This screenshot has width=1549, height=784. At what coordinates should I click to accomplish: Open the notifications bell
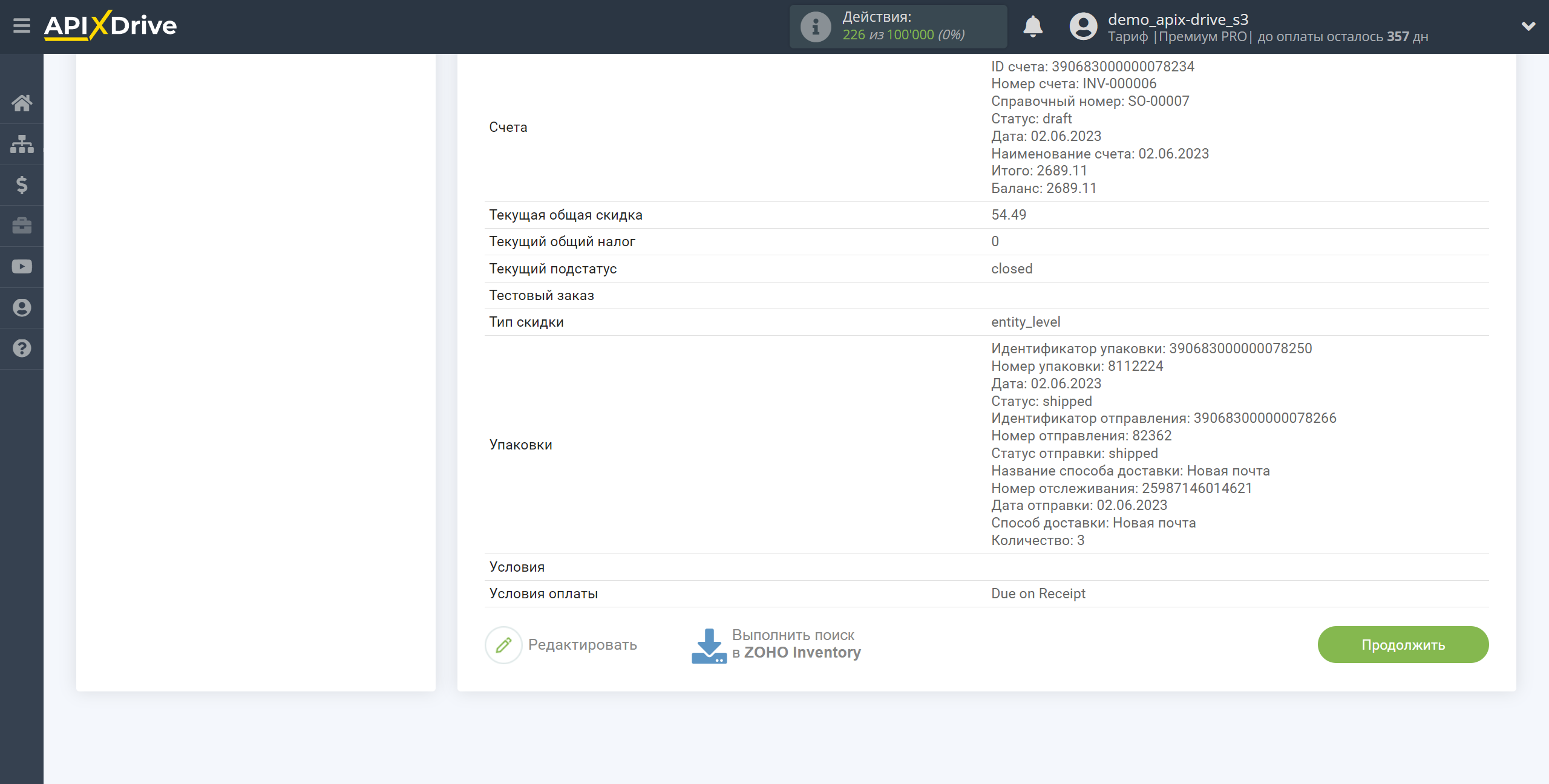(1033, 27)
